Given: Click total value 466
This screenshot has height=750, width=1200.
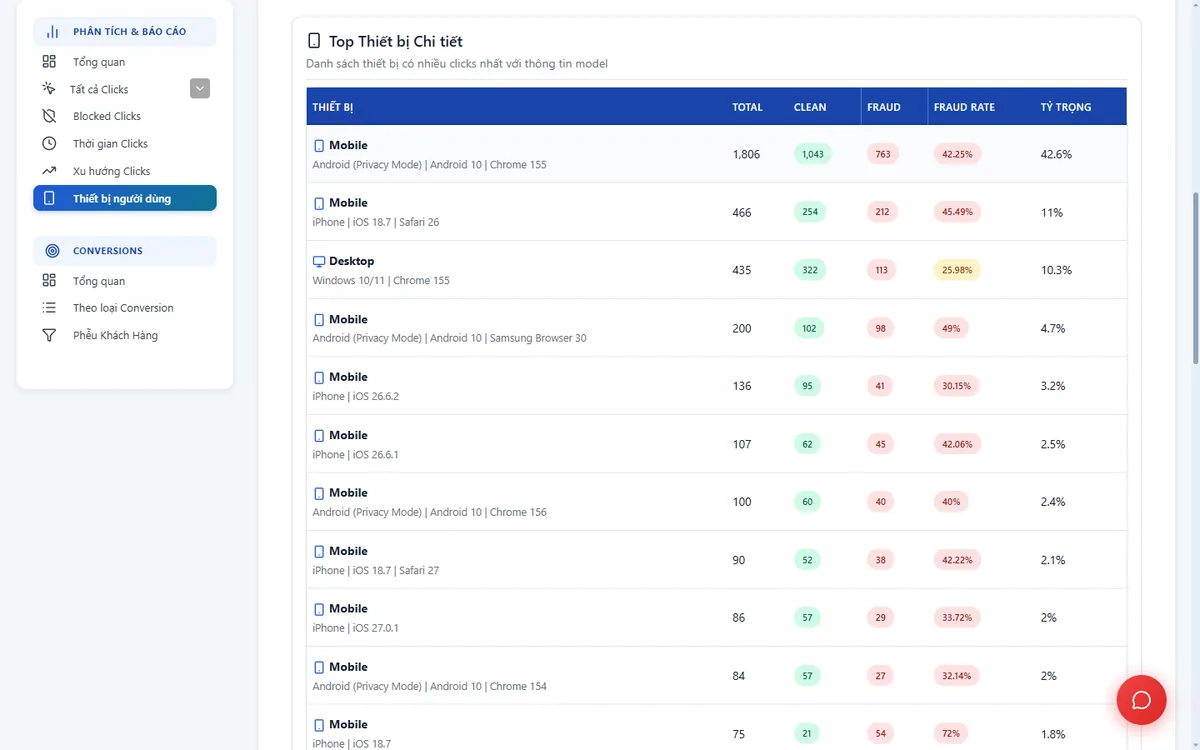Looking at the screenshot, I should (742, 212).
